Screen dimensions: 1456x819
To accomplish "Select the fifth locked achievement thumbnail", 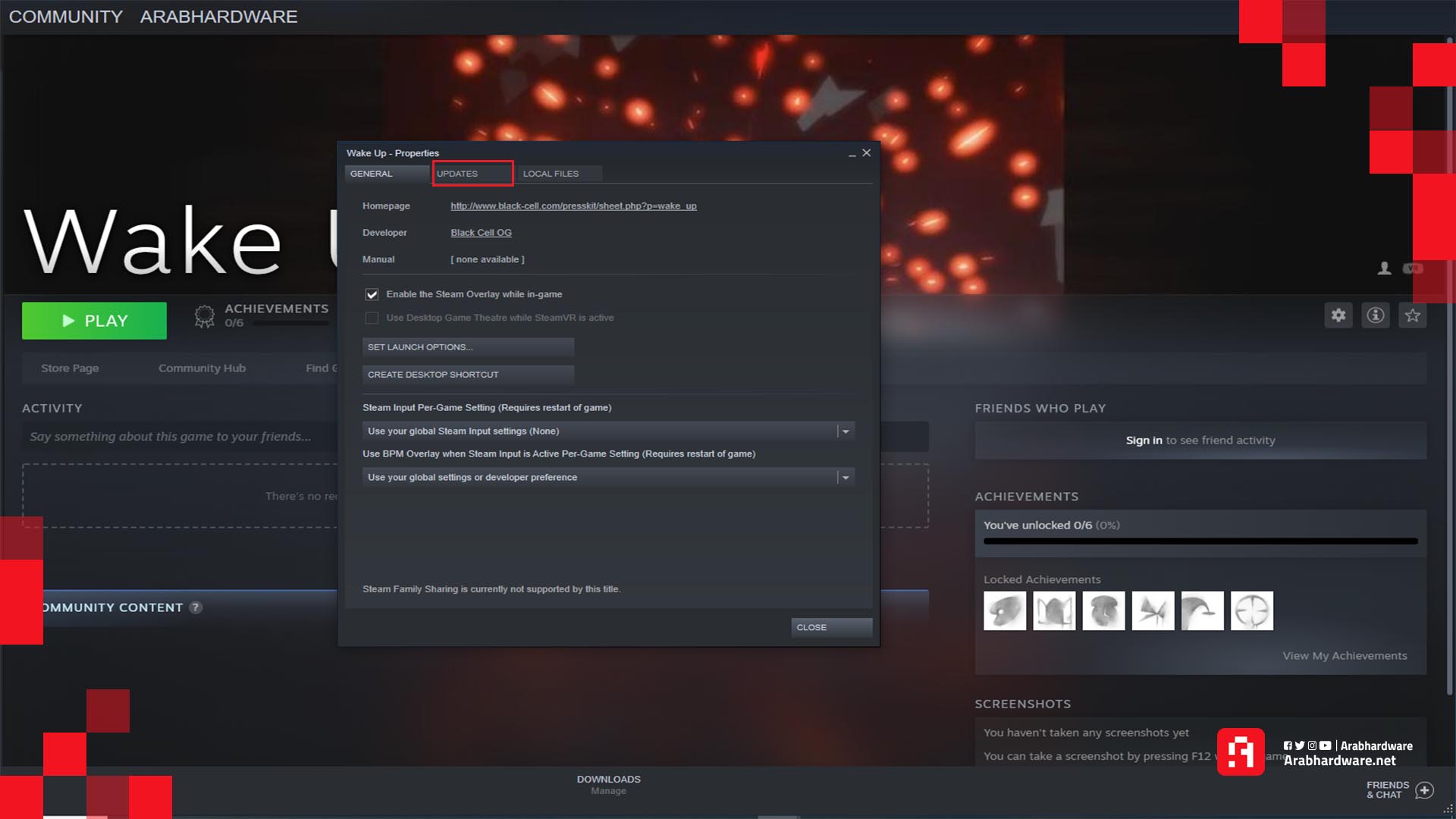I will pyautogui.click(x=1202, y=610).
